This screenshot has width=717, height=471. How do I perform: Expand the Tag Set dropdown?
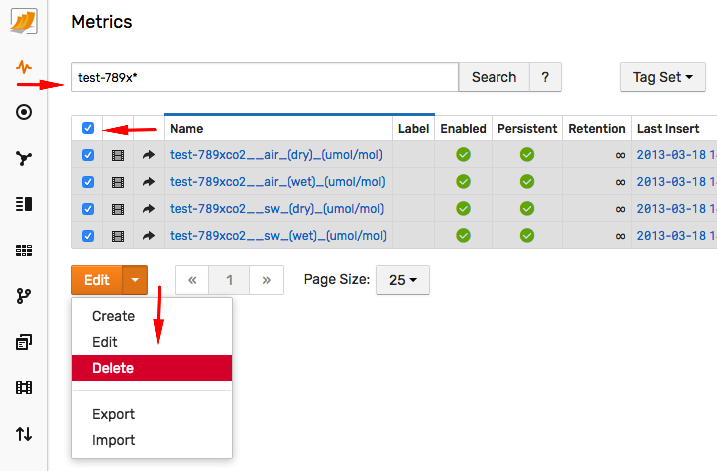pos(663,77)
